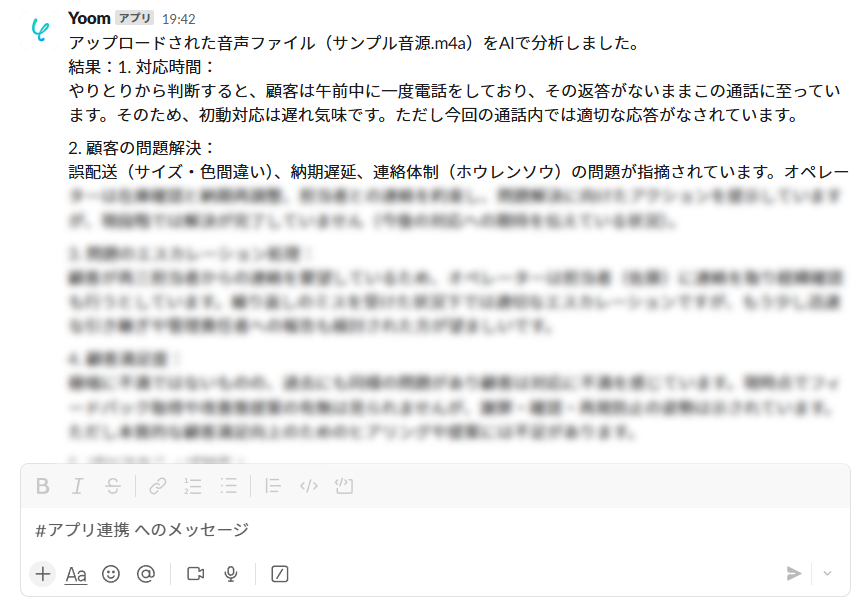Insert a link with the chain icon
This screenshot has width=868, height=615.
coord(158,486)
